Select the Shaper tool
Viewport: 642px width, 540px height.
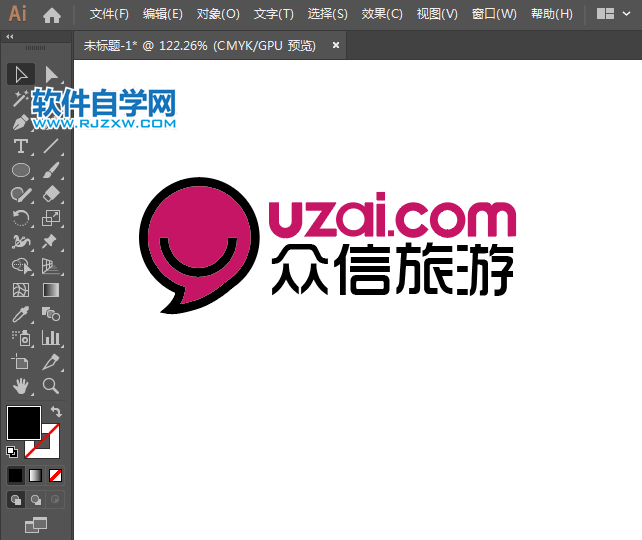[20, 194]
